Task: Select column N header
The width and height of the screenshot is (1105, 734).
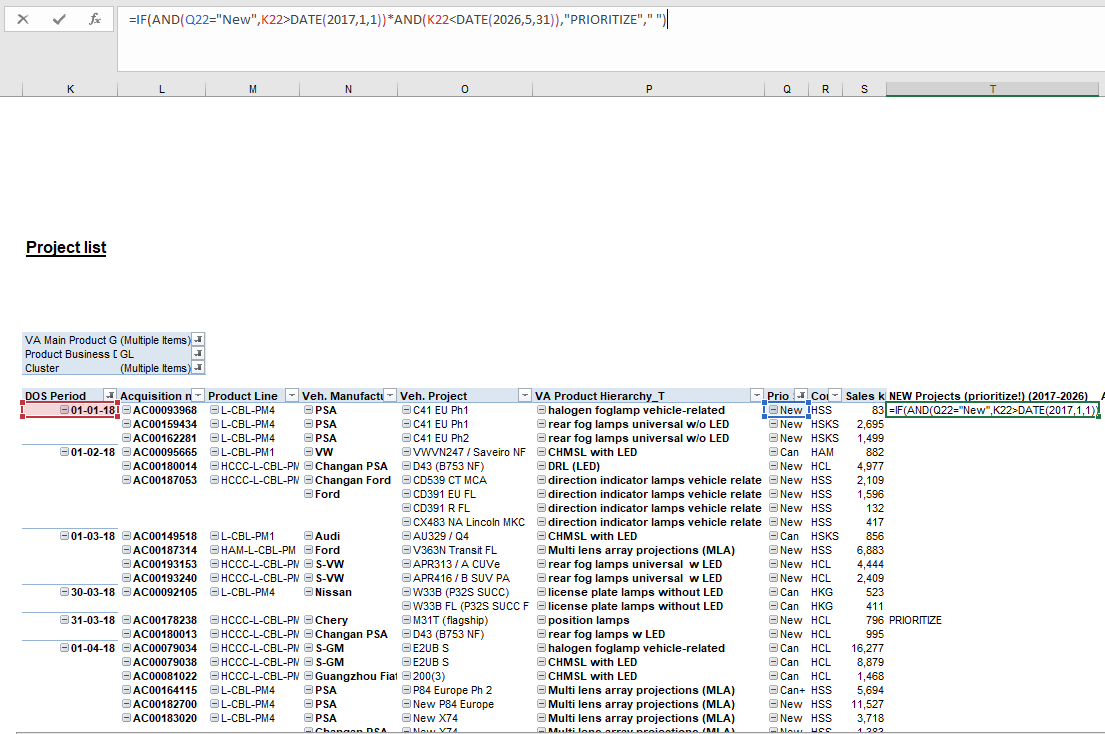Action: 348,89
